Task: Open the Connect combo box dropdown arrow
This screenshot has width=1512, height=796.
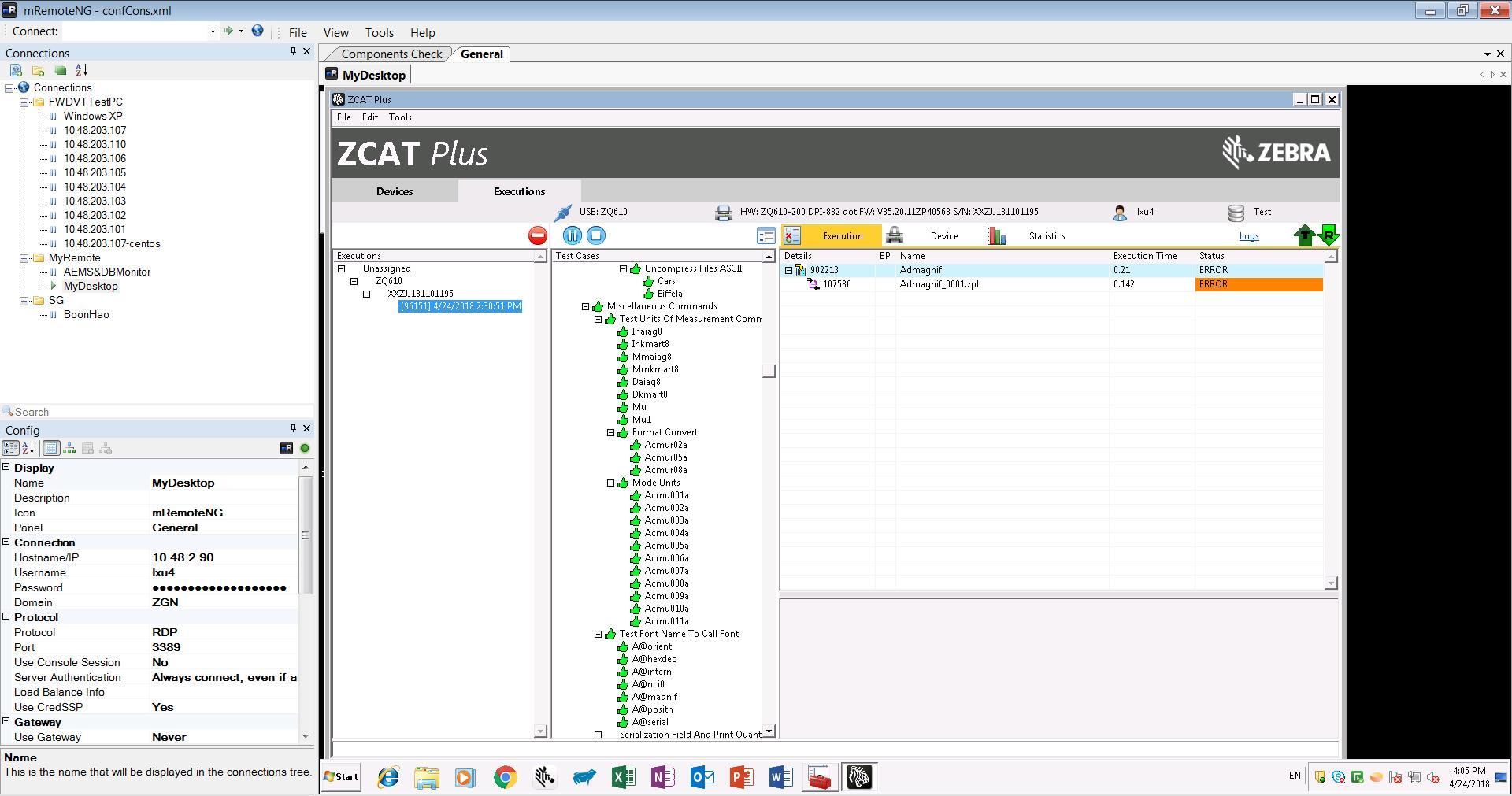Action: [213, 32]
